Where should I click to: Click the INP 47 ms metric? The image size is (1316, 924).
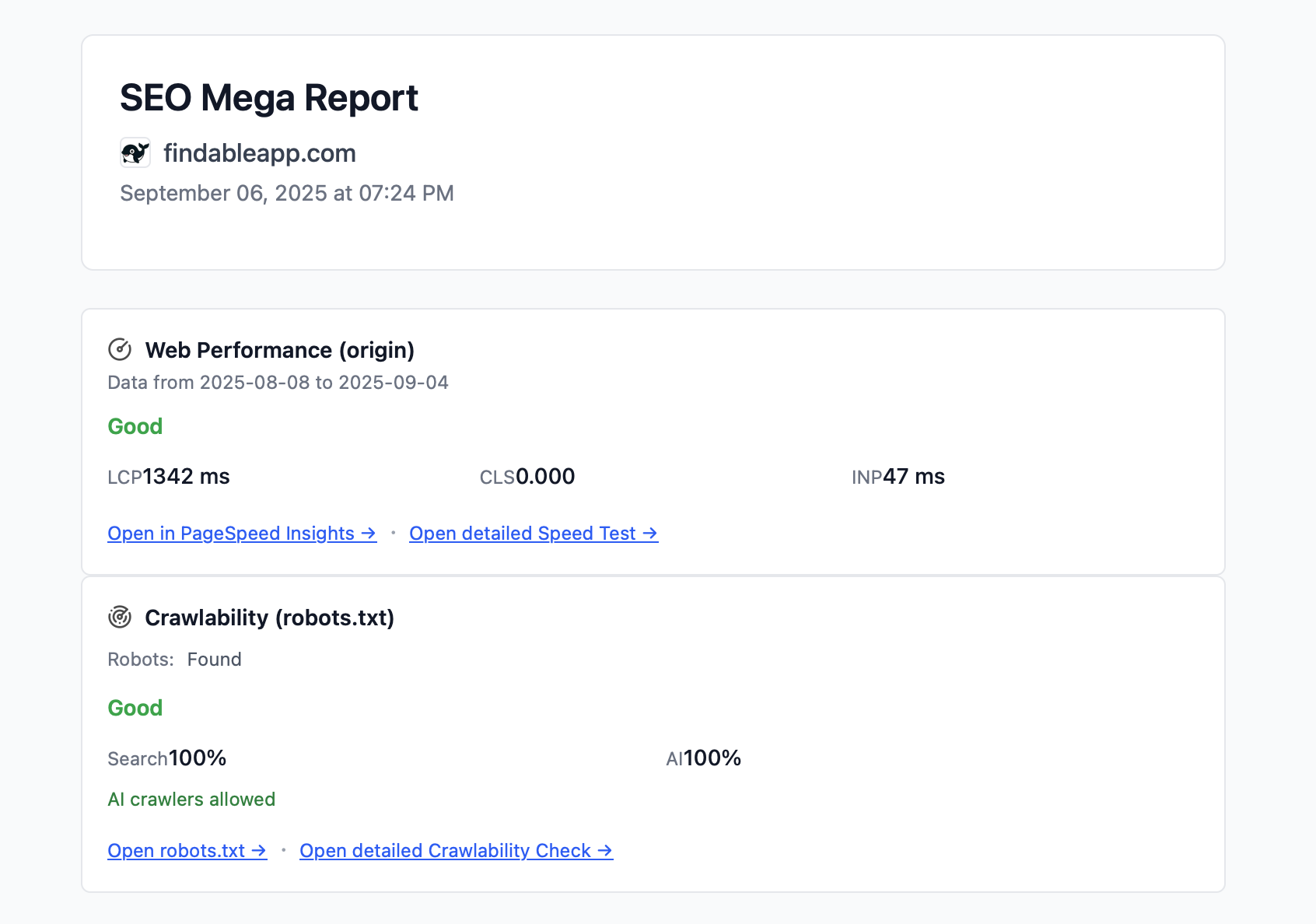[898, 477]
